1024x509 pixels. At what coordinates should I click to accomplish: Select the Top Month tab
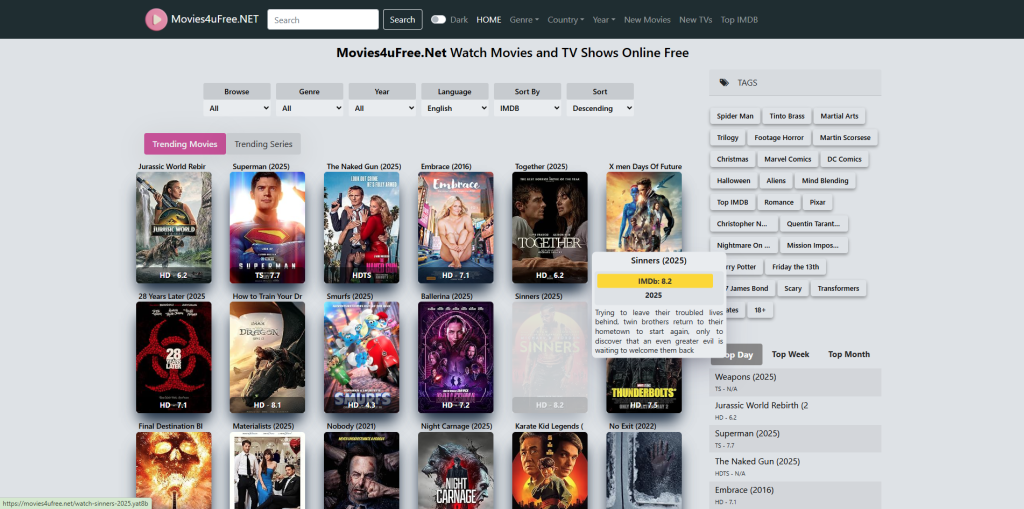click(x=849, y=354)
